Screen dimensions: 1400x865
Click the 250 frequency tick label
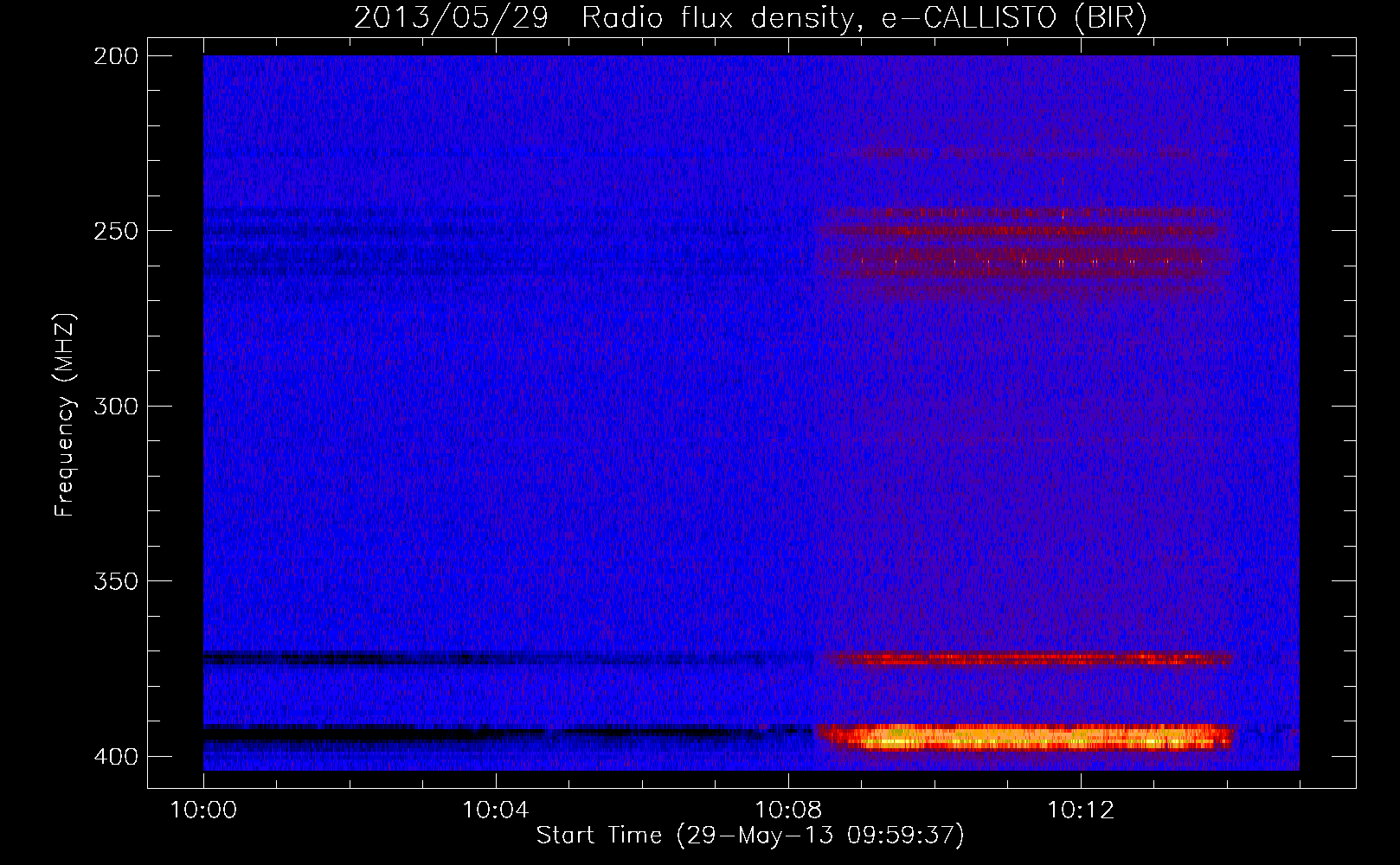[x=115, y=231]
